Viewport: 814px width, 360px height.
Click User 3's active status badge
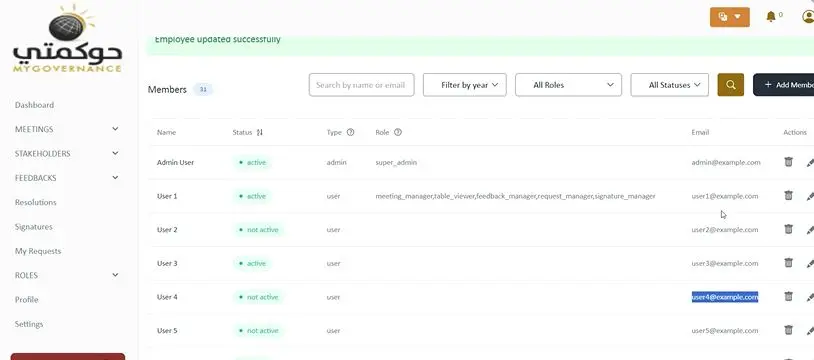[252, 263]
